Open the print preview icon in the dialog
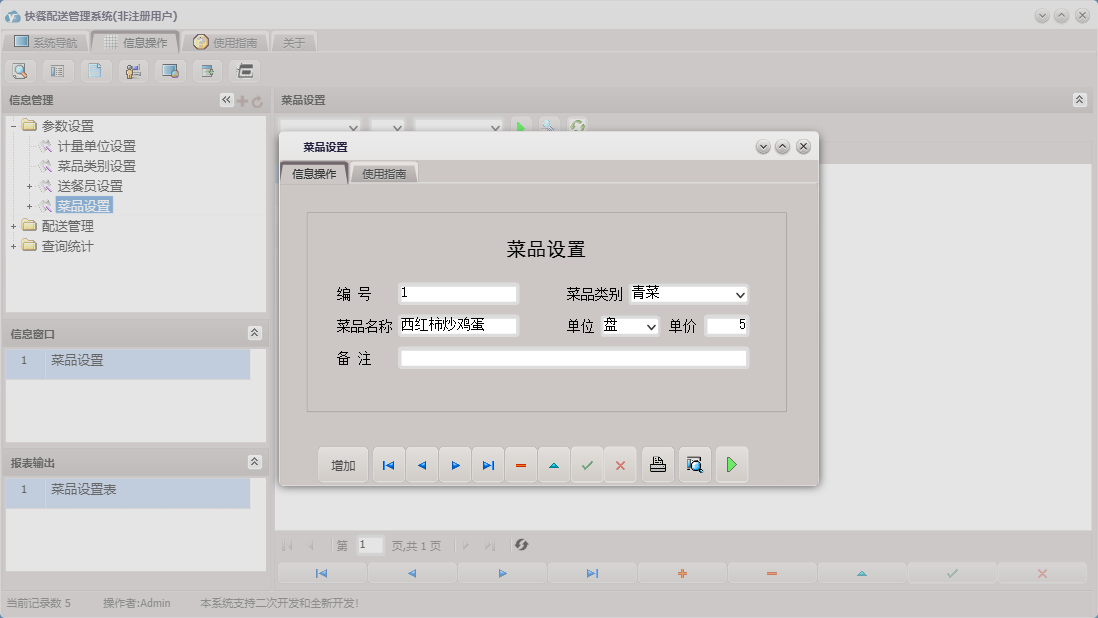 pyautogui.click(x=694, y=464)
